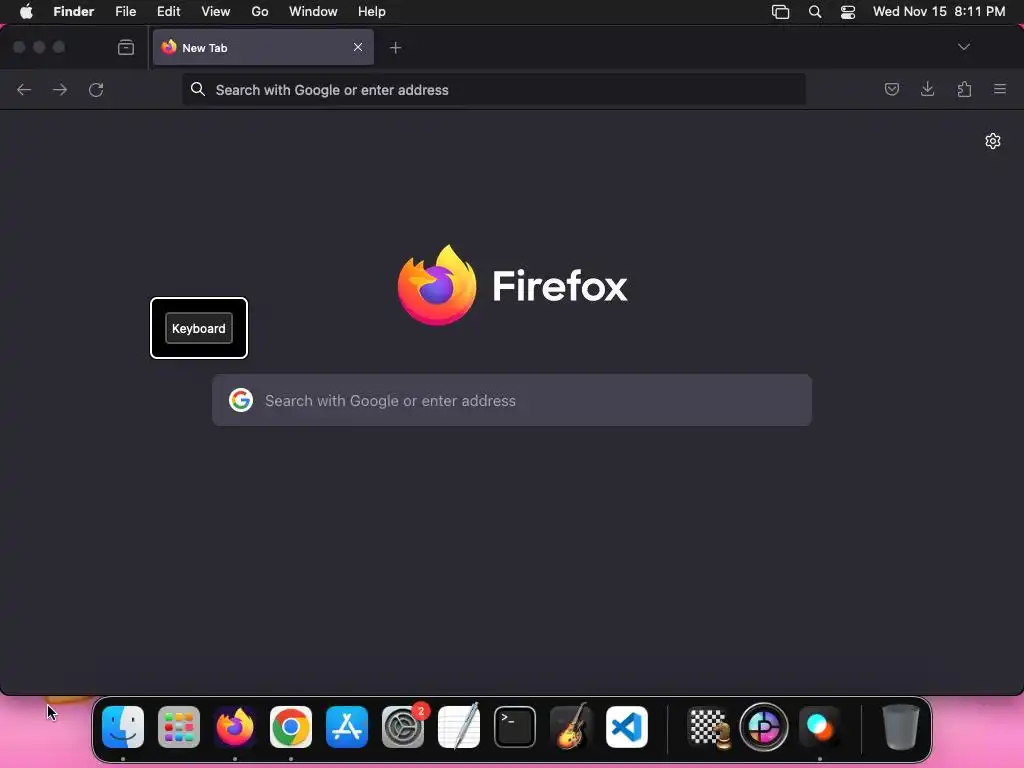1024x768 pixels.
Task: Click the search magnifier in address bar
Action: click(x=198, y=89)
